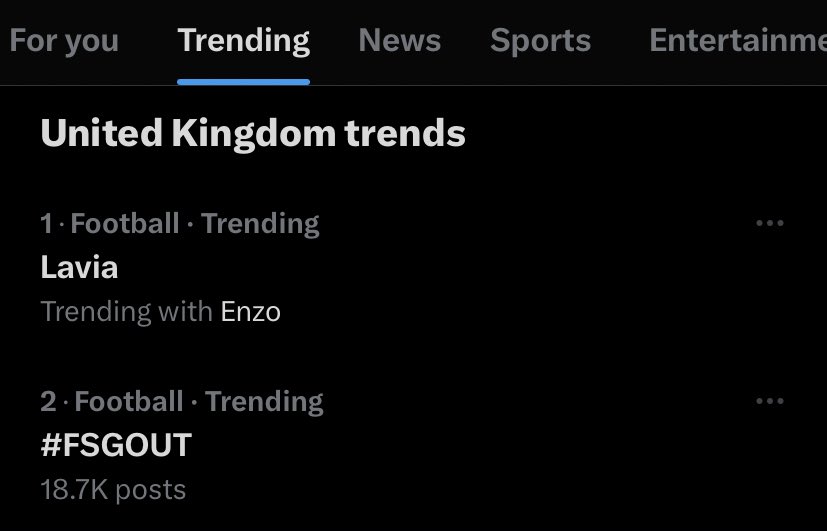Switch to the Entertainment tab

click(x=737, y=41)
